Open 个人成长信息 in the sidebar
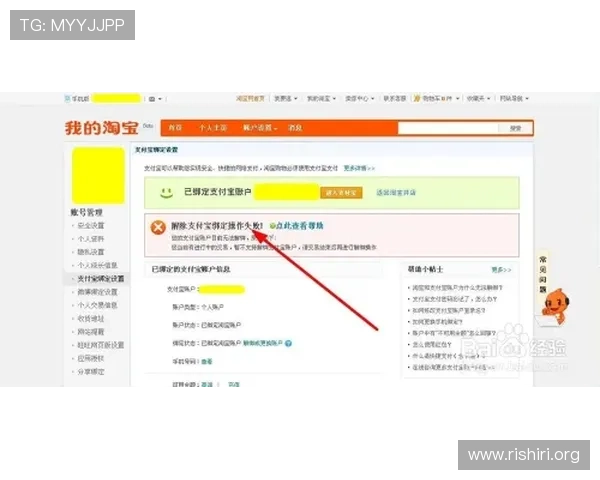Screen dimensions: 600x480 click(97, 265)
